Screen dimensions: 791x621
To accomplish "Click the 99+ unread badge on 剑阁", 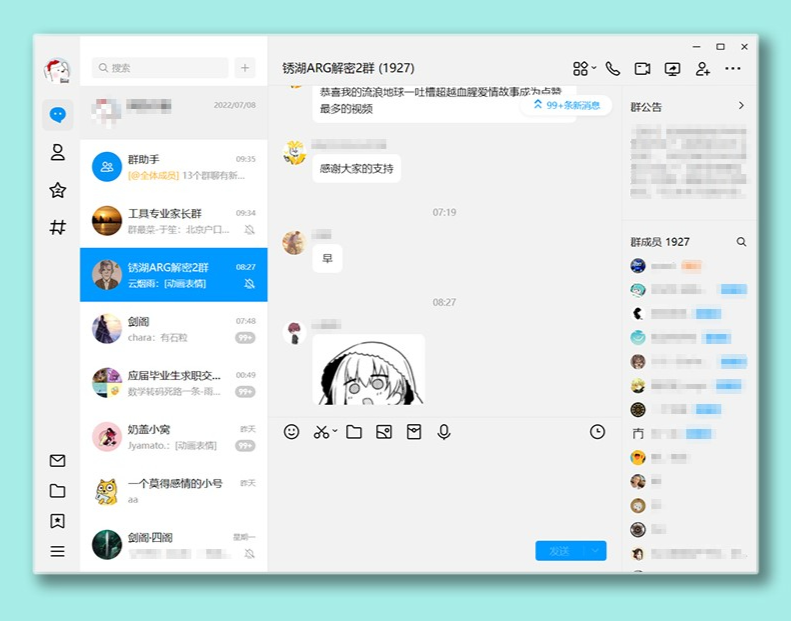I will [245, 338].
